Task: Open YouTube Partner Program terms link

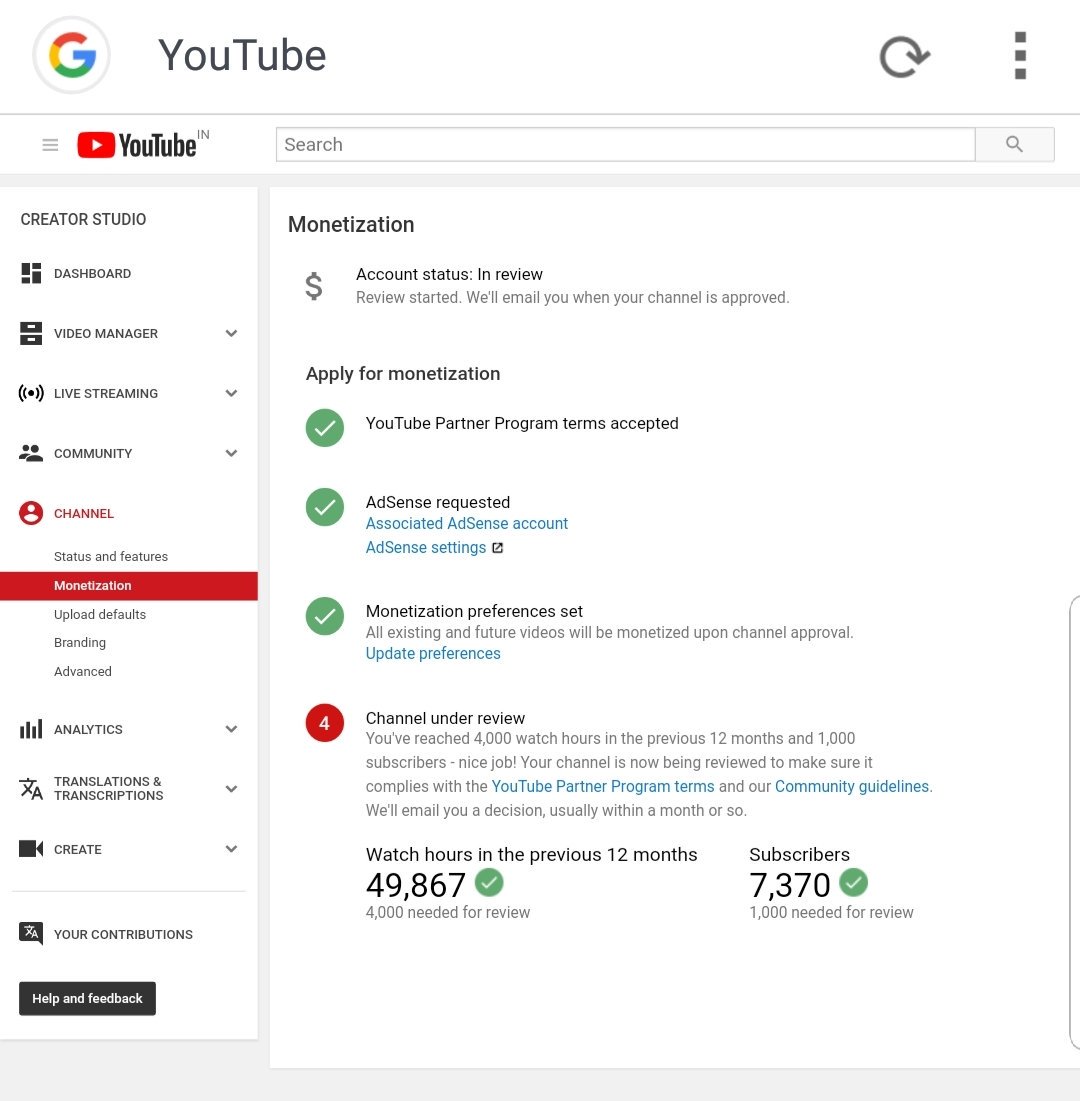Action: tap(602, 786)
